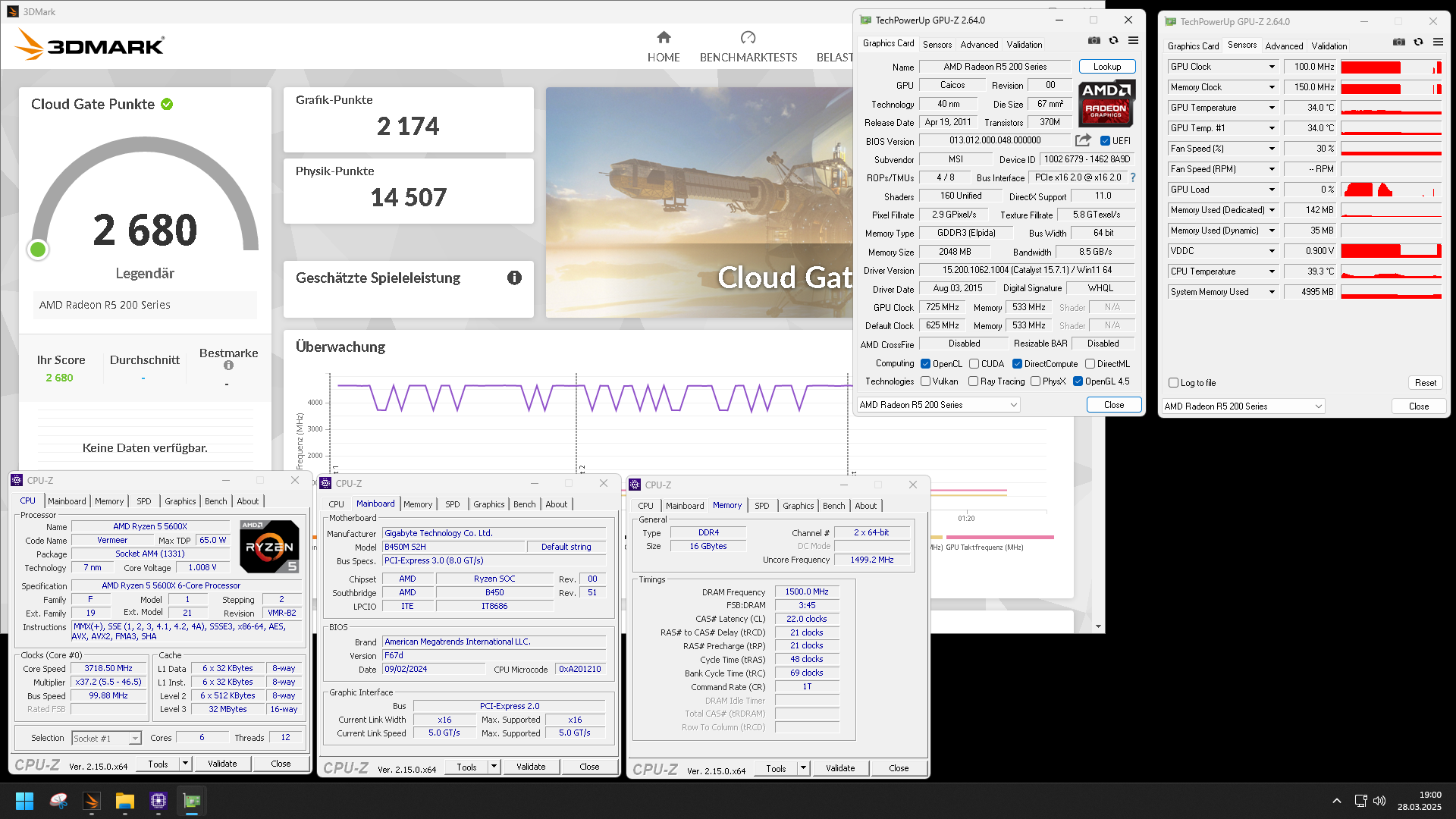Expand the CPU Temperature sensor dropdown
This screenshot has height=819, width=1456.
pos(1272,271)
